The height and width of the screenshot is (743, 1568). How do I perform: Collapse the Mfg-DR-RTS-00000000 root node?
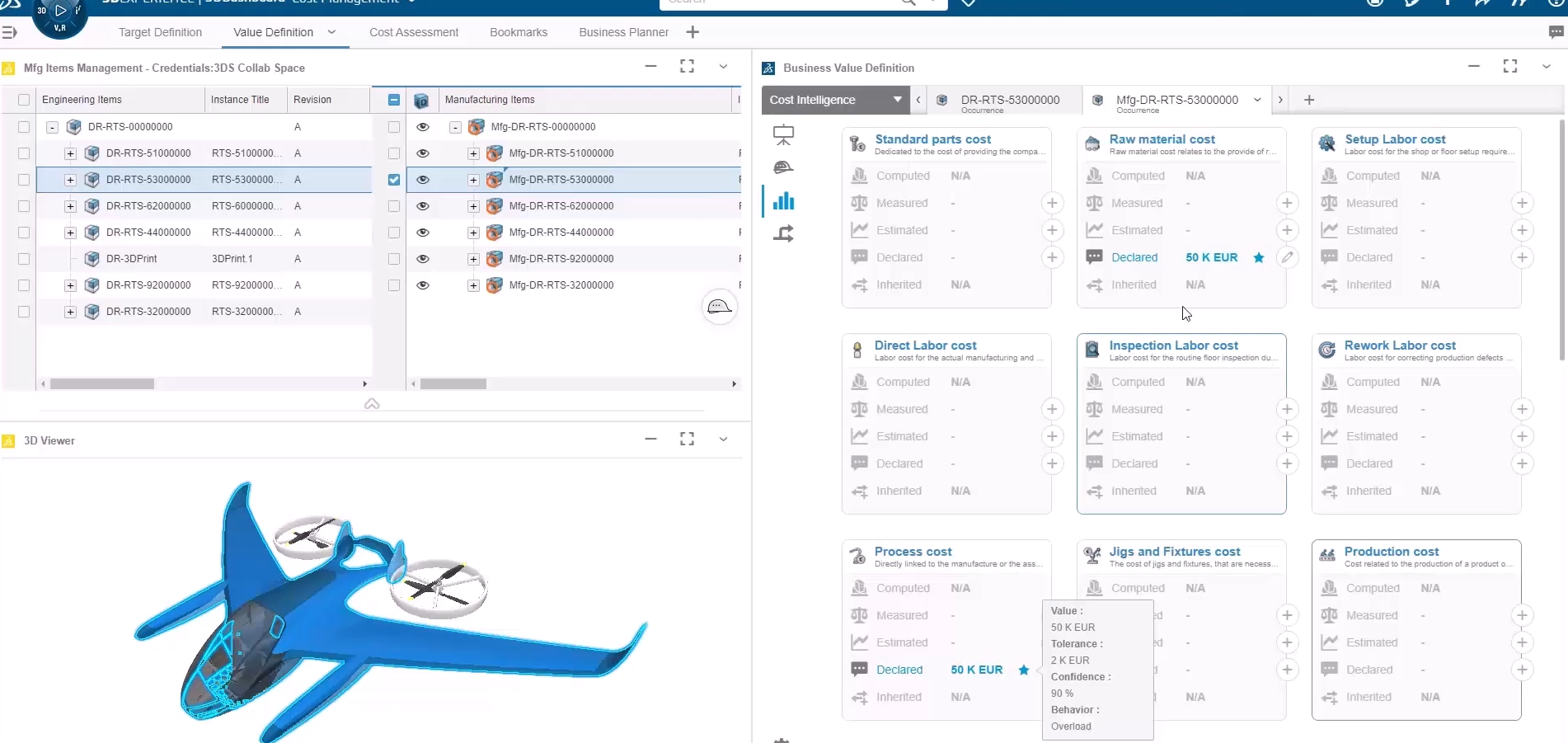pos(455,127)
